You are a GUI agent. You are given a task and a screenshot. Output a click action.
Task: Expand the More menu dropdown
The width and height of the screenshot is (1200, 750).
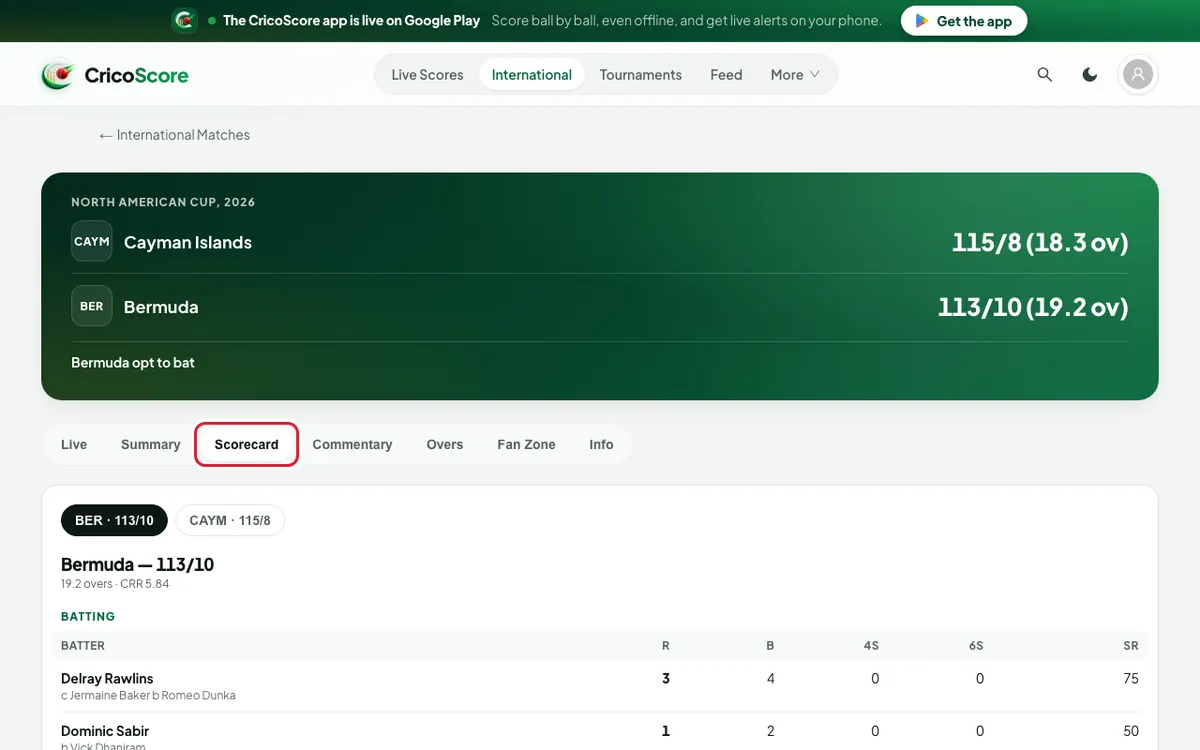(x=795, y=75)
